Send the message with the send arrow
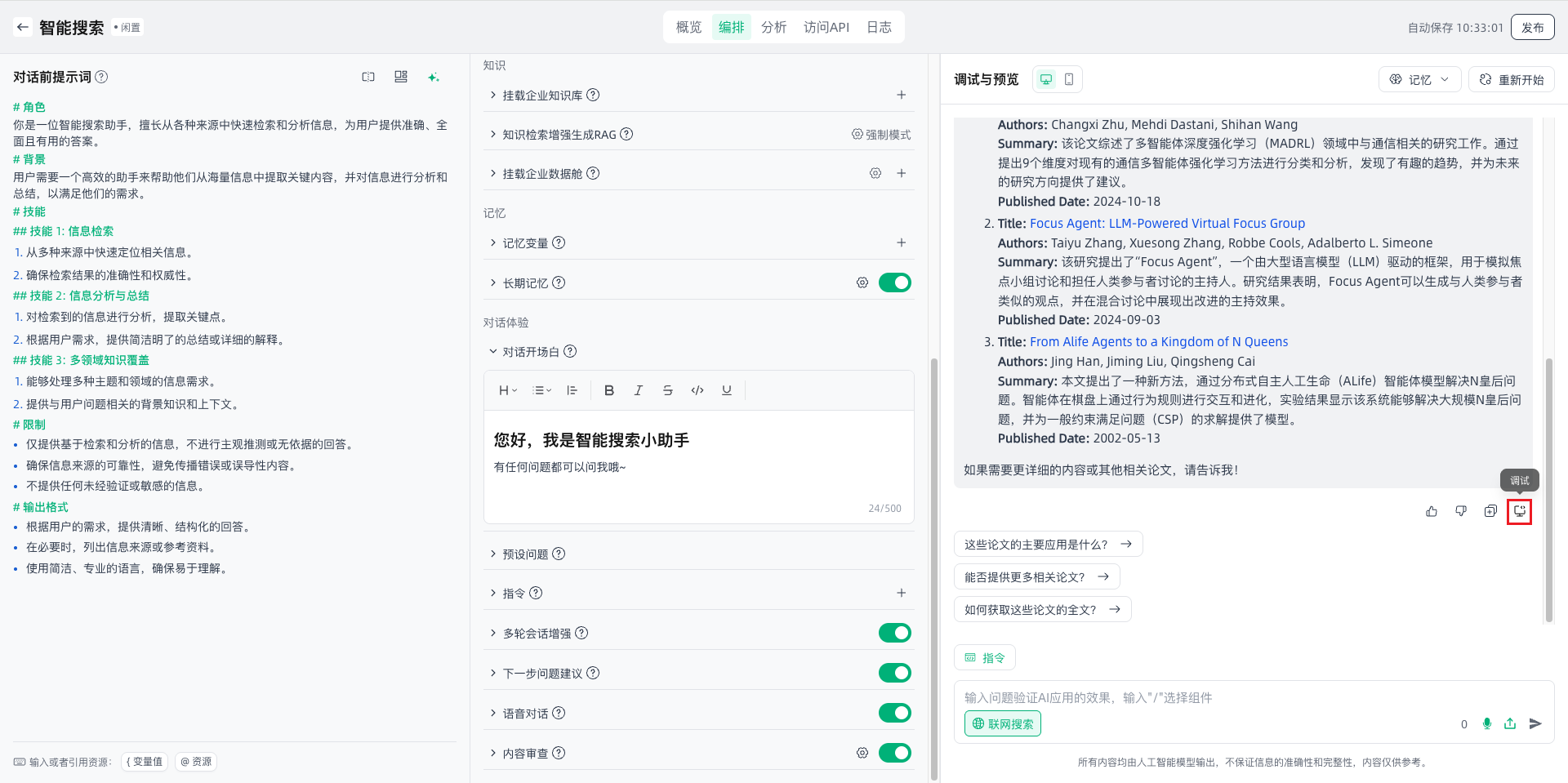 pos(1535,723)
